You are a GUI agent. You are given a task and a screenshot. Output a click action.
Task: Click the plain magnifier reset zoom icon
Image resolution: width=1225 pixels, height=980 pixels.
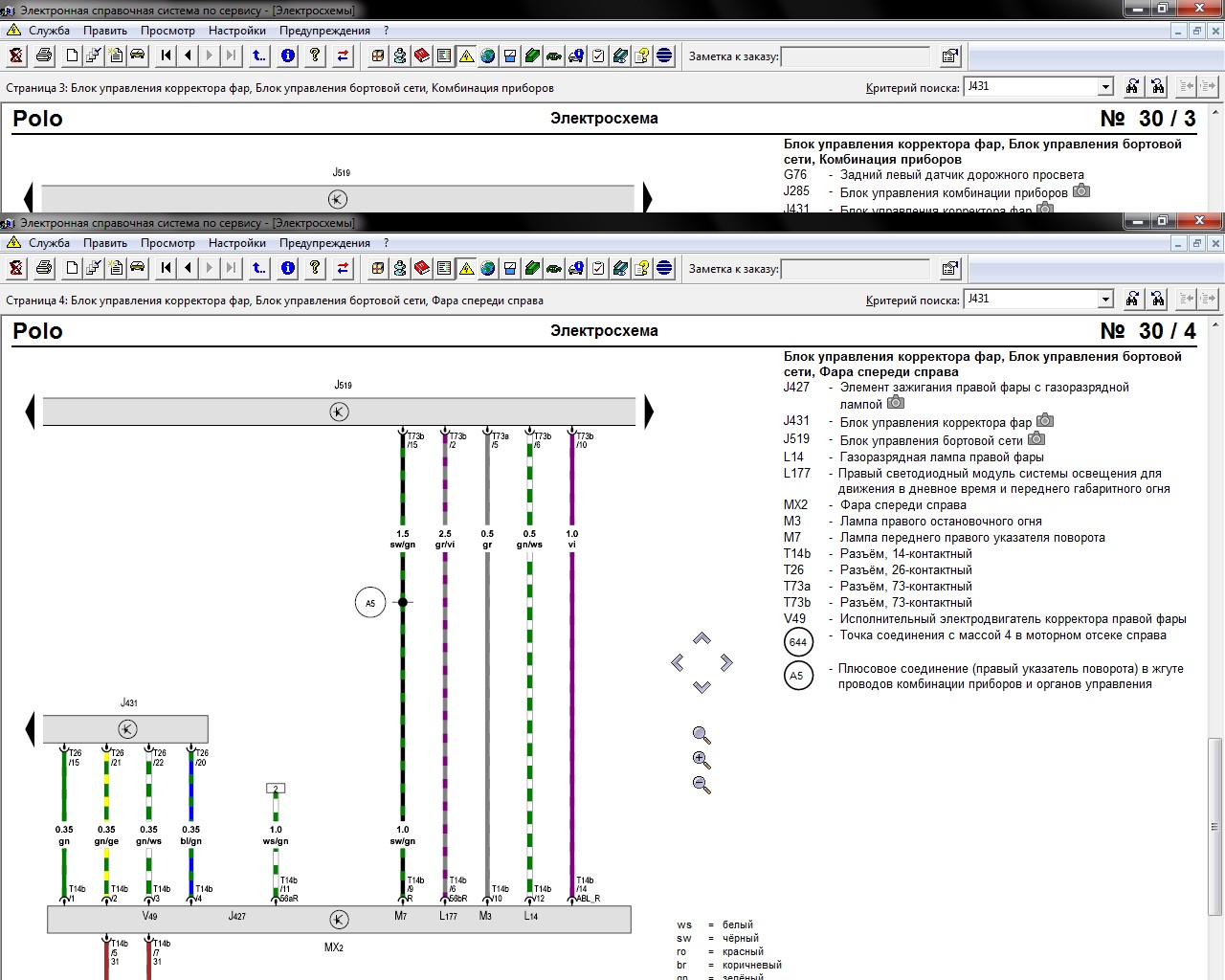[x=702, y=736]
